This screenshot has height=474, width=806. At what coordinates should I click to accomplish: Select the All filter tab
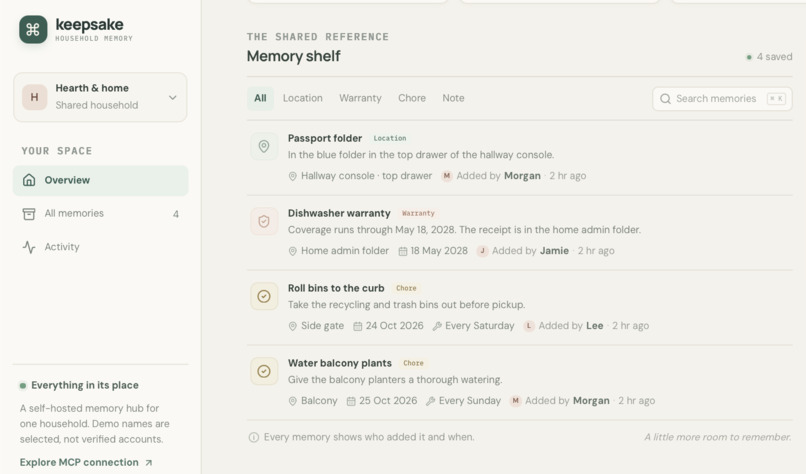(x=260, y=98)
